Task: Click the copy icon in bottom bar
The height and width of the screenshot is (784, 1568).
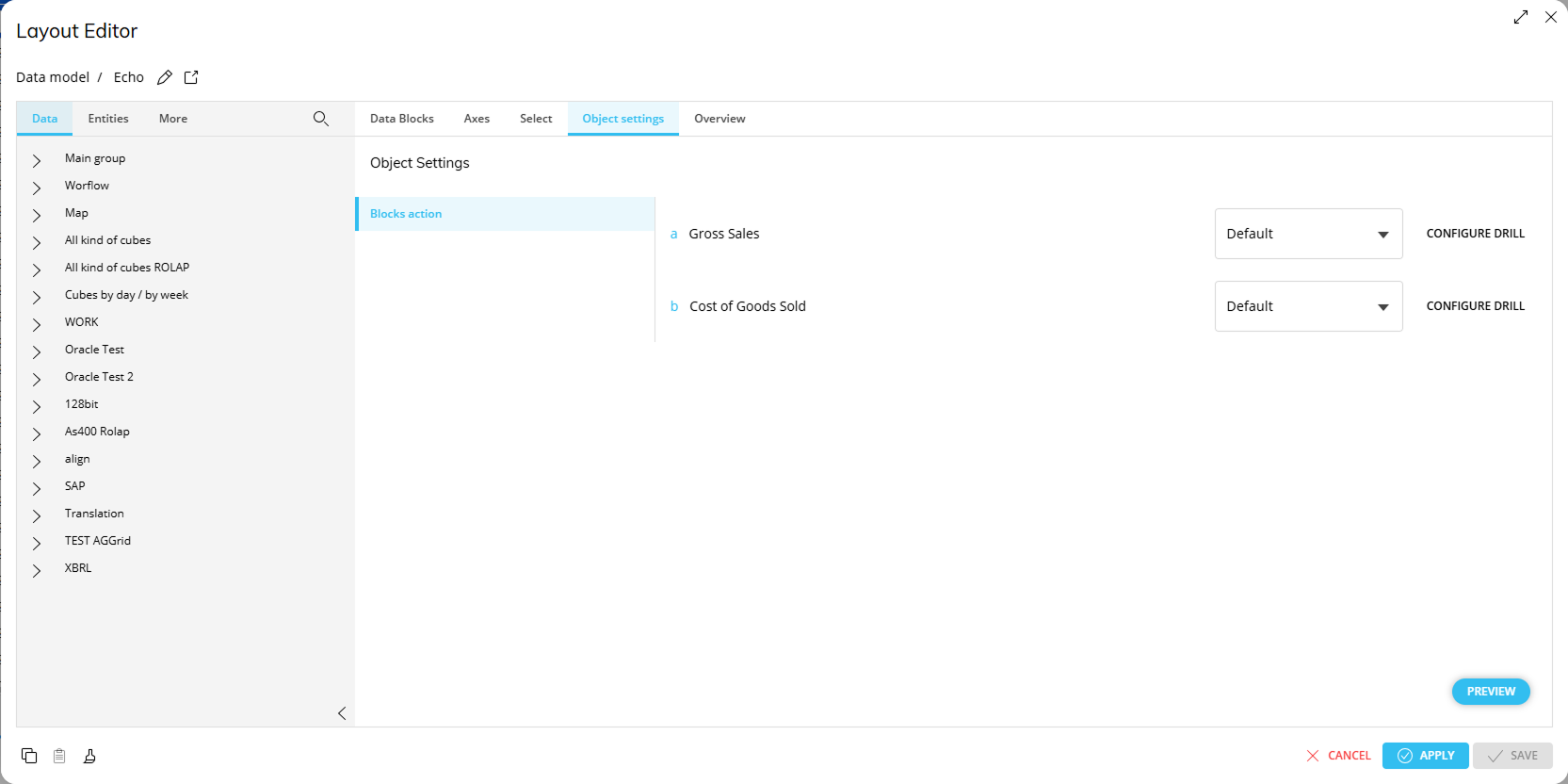Action: point(29,756)
